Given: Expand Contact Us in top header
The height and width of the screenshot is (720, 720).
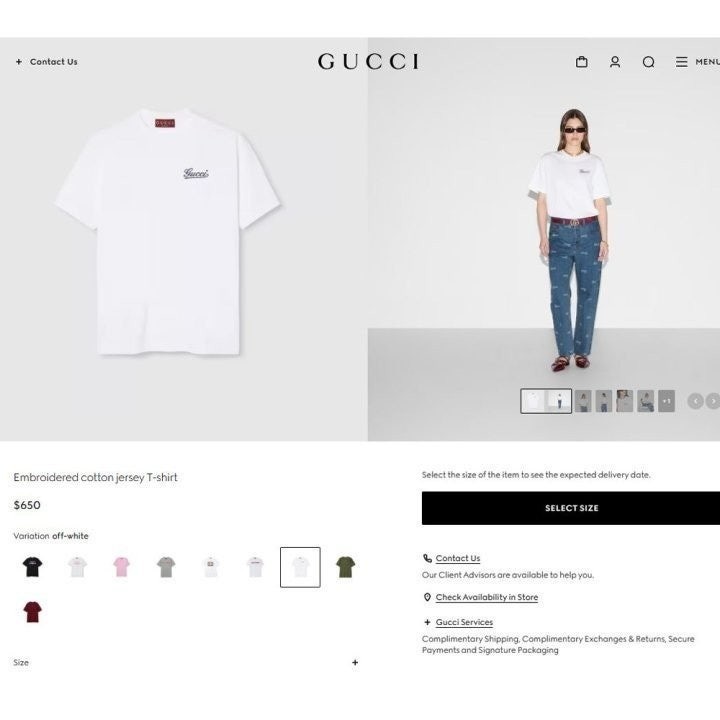Looking at the screenshot, I should [x=46, y=62].
